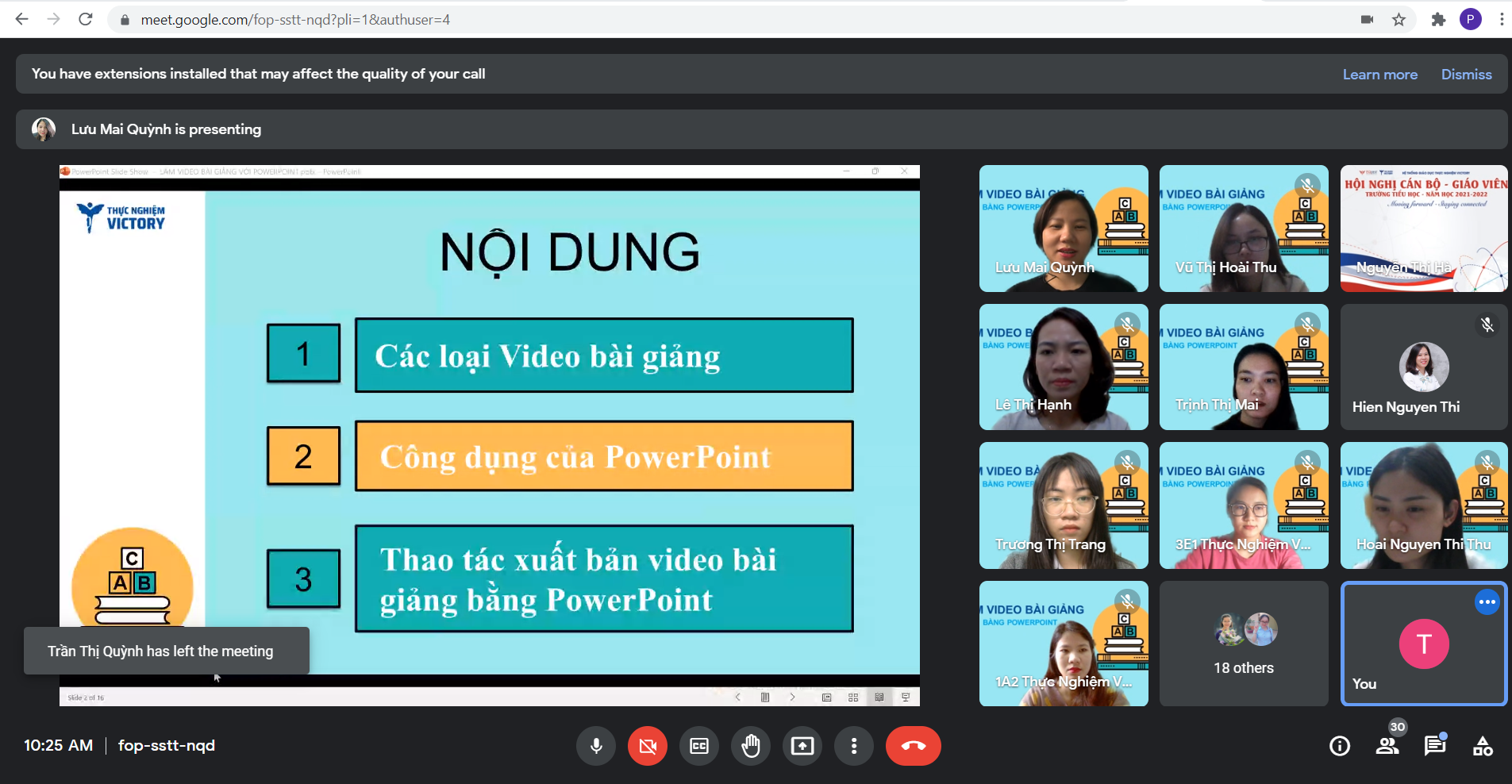Toggle closed captions on
Image resolution: width=1512 pixels, height=784 pixels.
(x=699, y=746)
